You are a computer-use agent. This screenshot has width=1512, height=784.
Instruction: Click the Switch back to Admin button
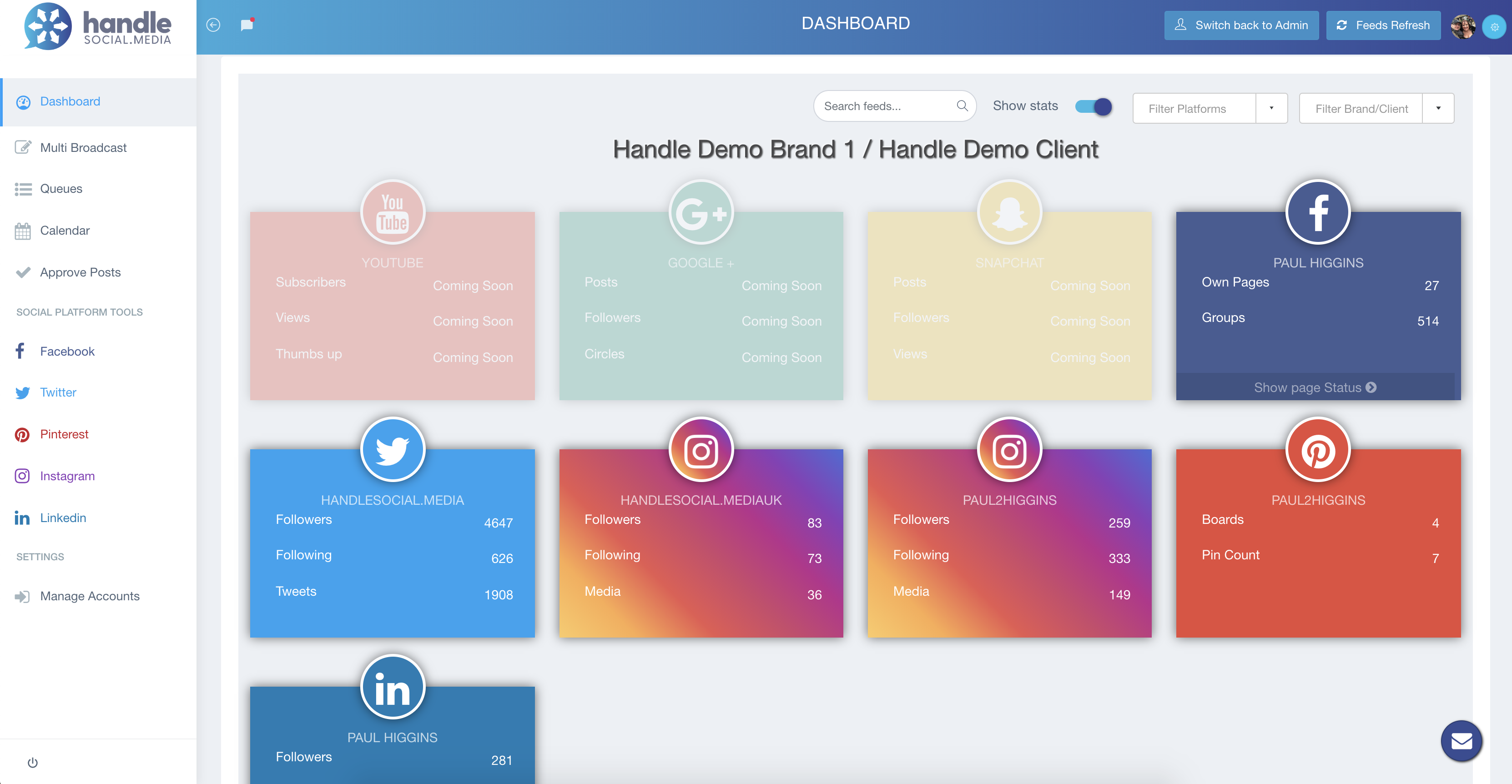coord(1241,25)
